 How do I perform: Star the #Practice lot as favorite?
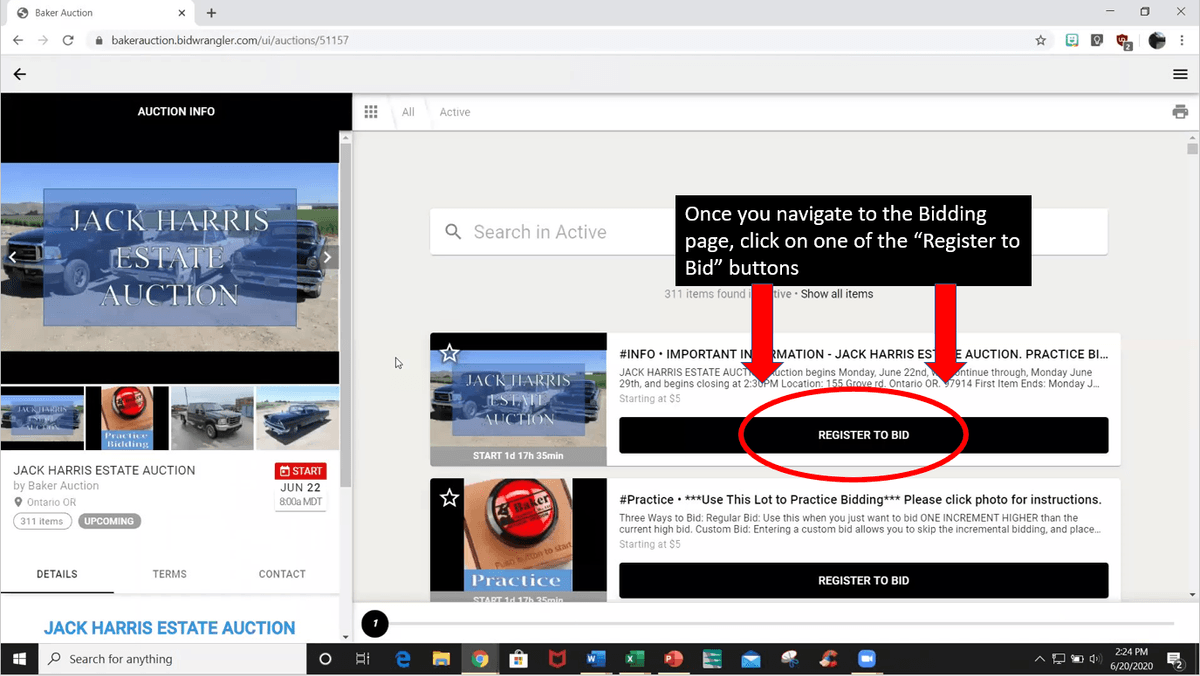pyautogui.click(x=450, y=497)
